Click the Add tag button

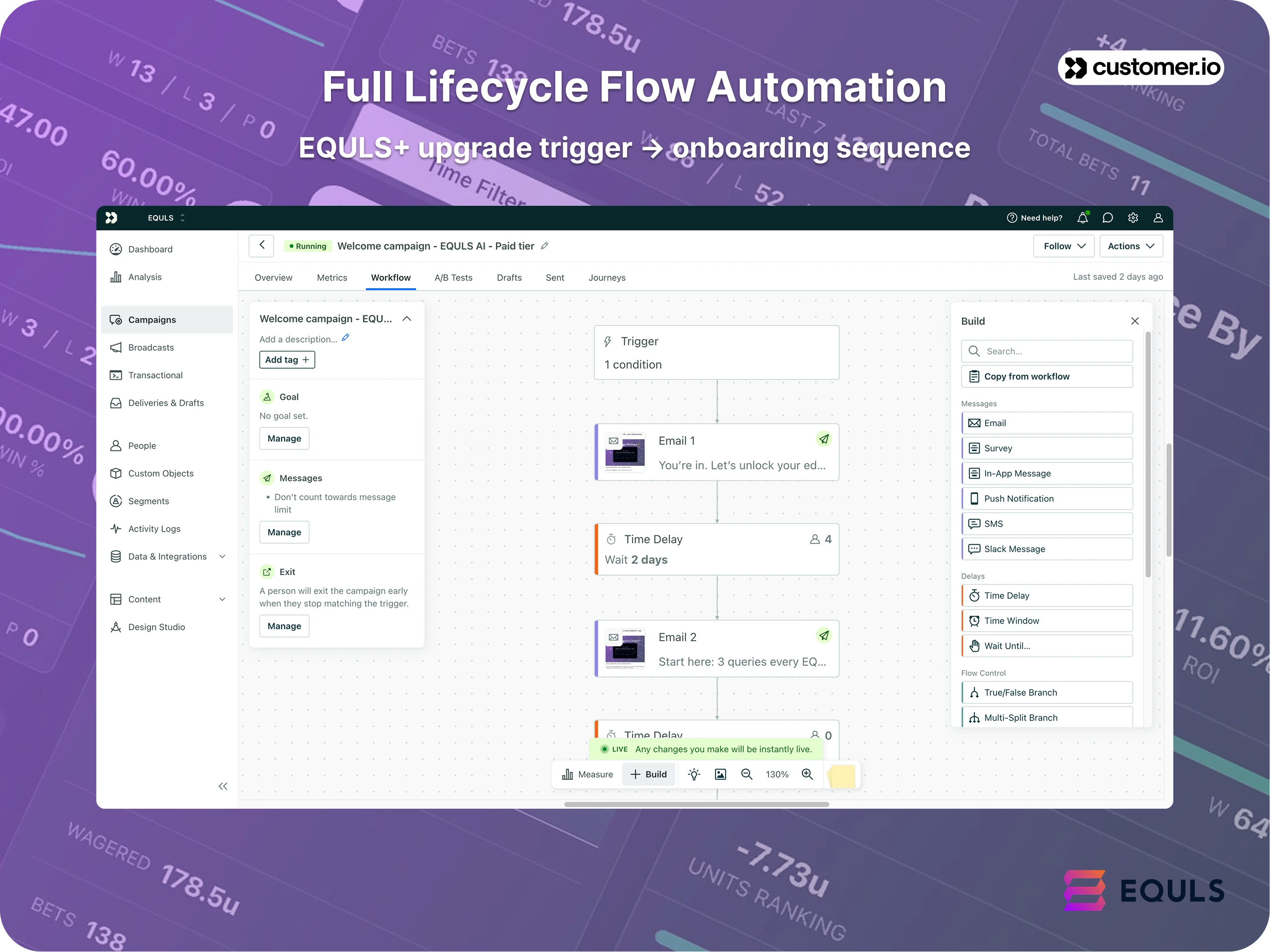click(x=287, y=360)
